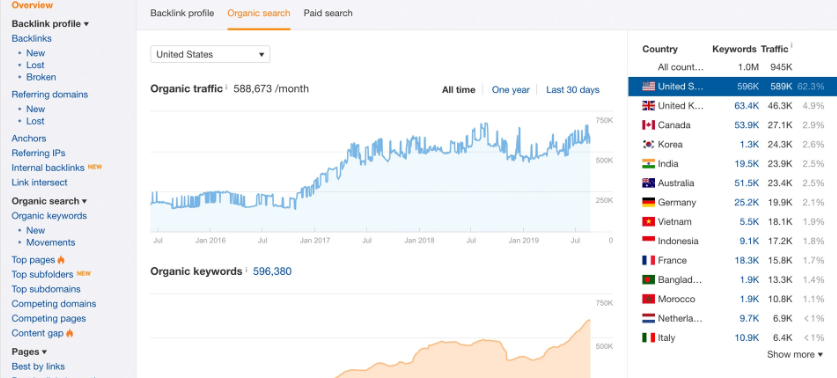Open the 596,380 organic keywords link
The width and height of the screenshot is (837, 378).
[272, 272]
